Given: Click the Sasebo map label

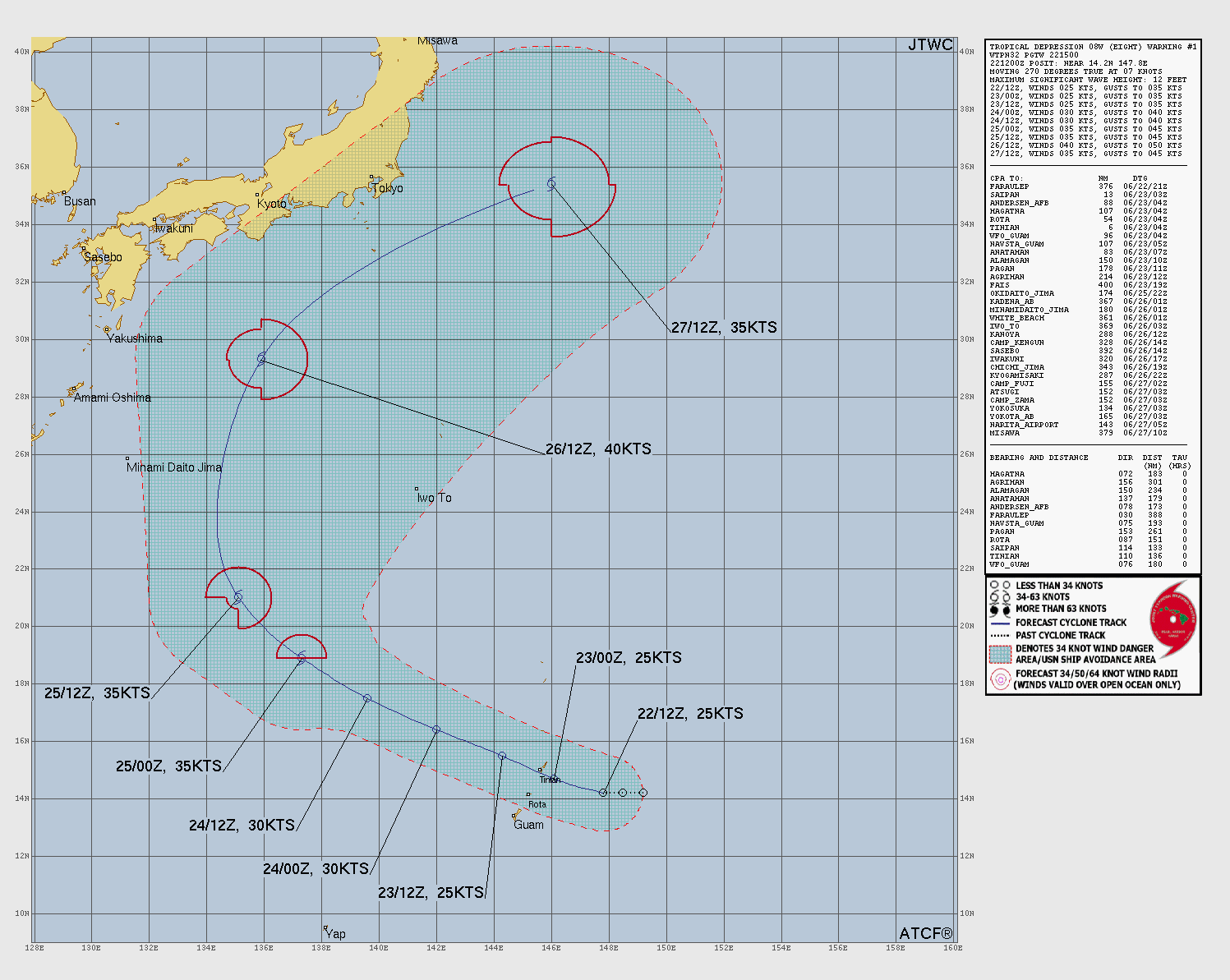Looking at the screenshot, I should point(103,257).
